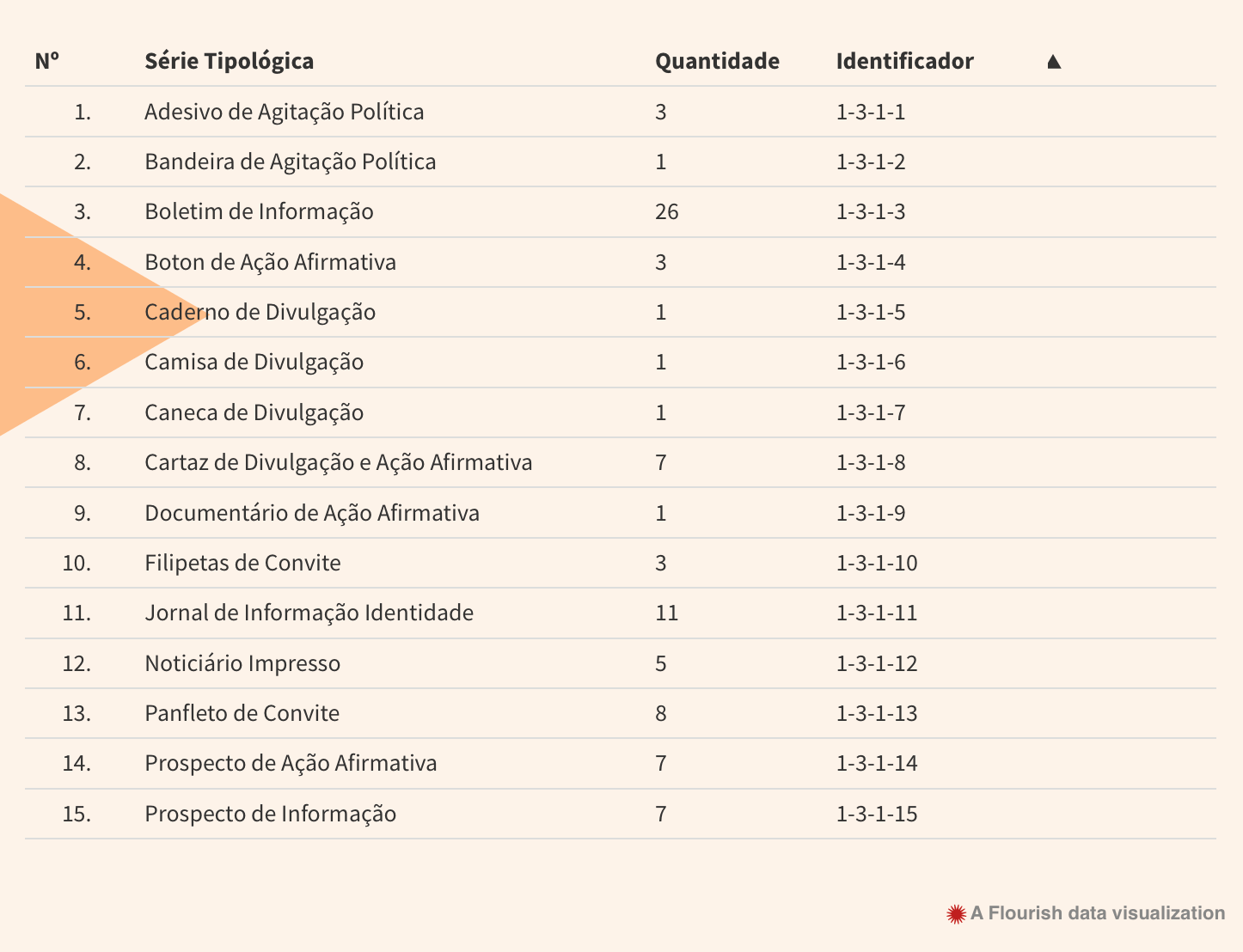Viewport: 1243px width, 952px height.
Task: Click the Boton de Ação Afirmativa cell
Action: (270, 262)
